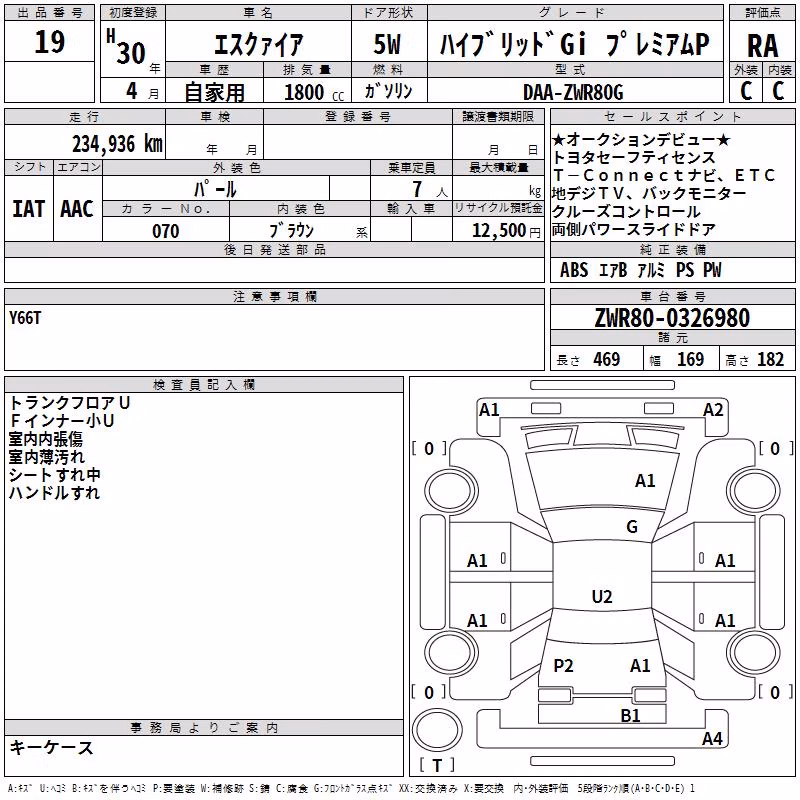The width and height of the screenshot is (800, 800).
Task: Click the recycle deposit 12,500 value
Action: (x=499, y=231)
